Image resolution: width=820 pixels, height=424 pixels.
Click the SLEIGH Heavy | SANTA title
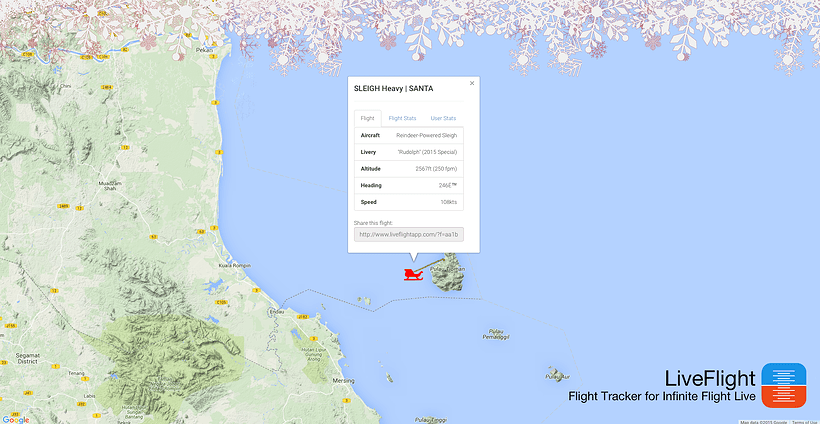[393, 88]
